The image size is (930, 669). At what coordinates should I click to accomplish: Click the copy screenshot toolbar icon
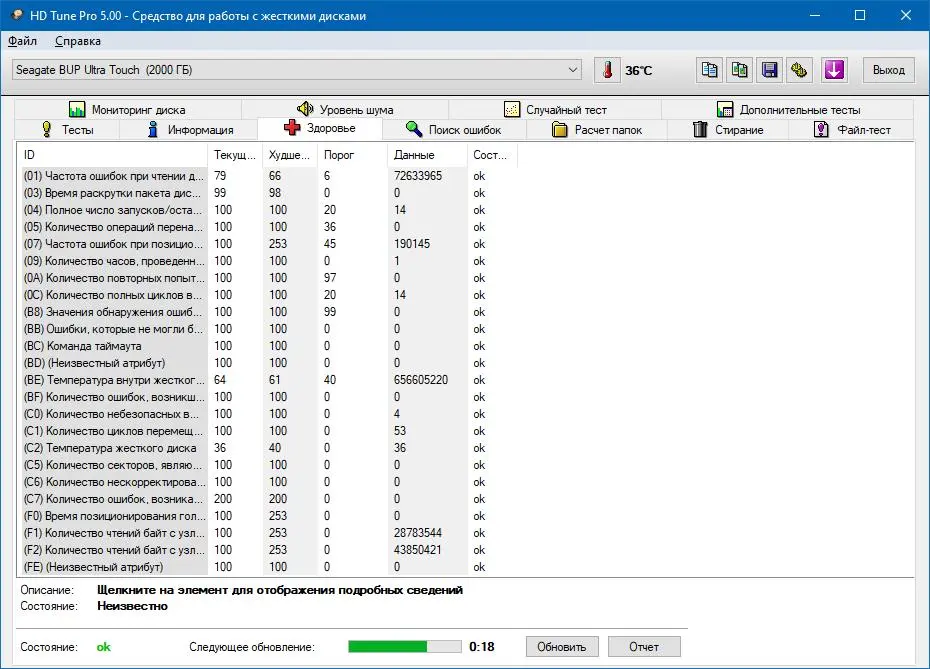point(740,70)
